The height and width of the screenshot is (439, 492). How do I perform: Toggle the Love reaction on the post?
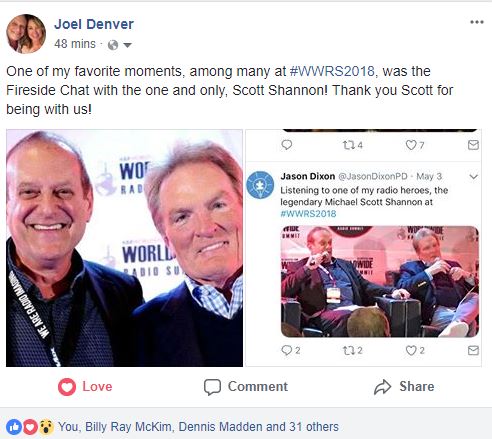[85, 387]
